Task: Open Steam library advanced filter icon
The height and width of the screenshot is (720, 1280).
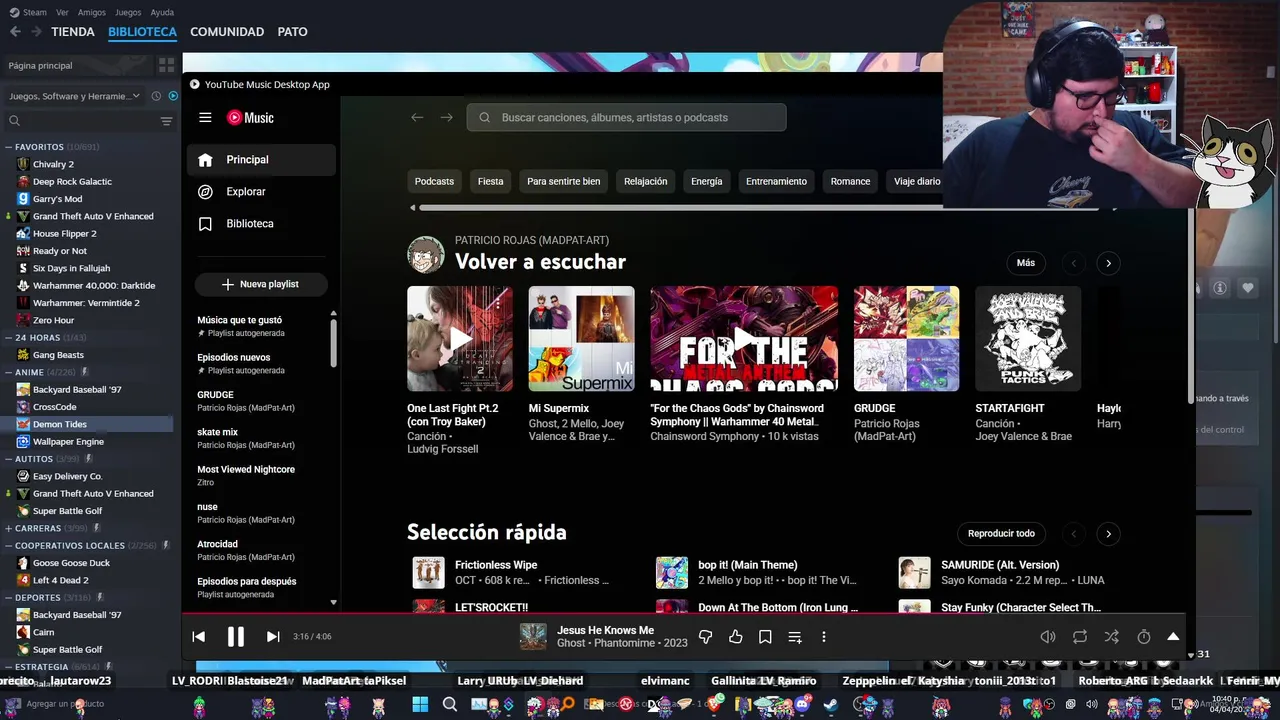Action: [166, 121]
